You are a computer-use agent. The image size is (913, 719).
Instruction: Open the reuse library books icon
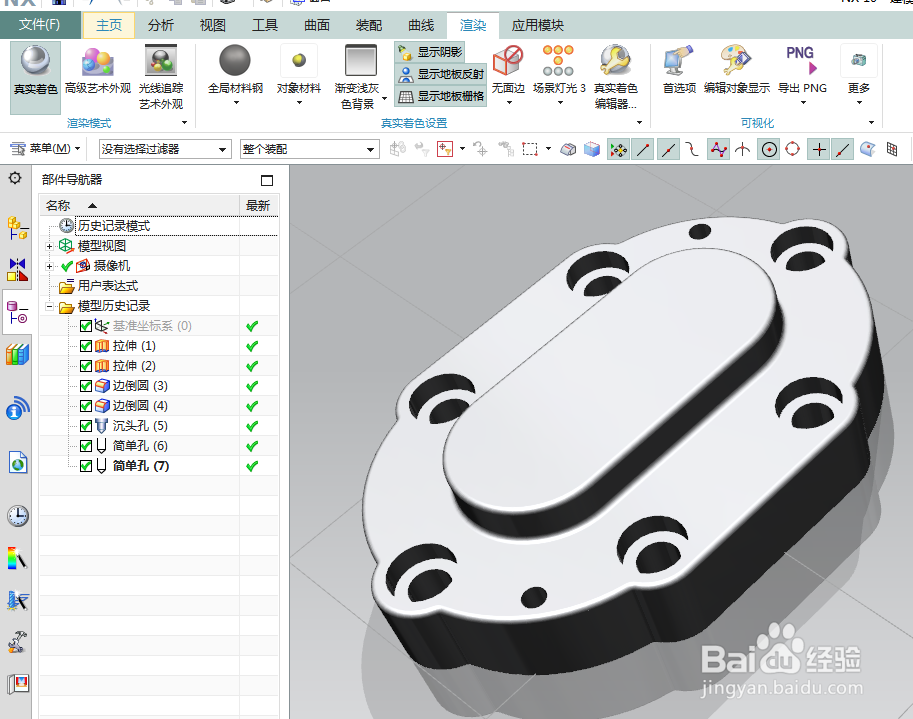tap(17, 355)
